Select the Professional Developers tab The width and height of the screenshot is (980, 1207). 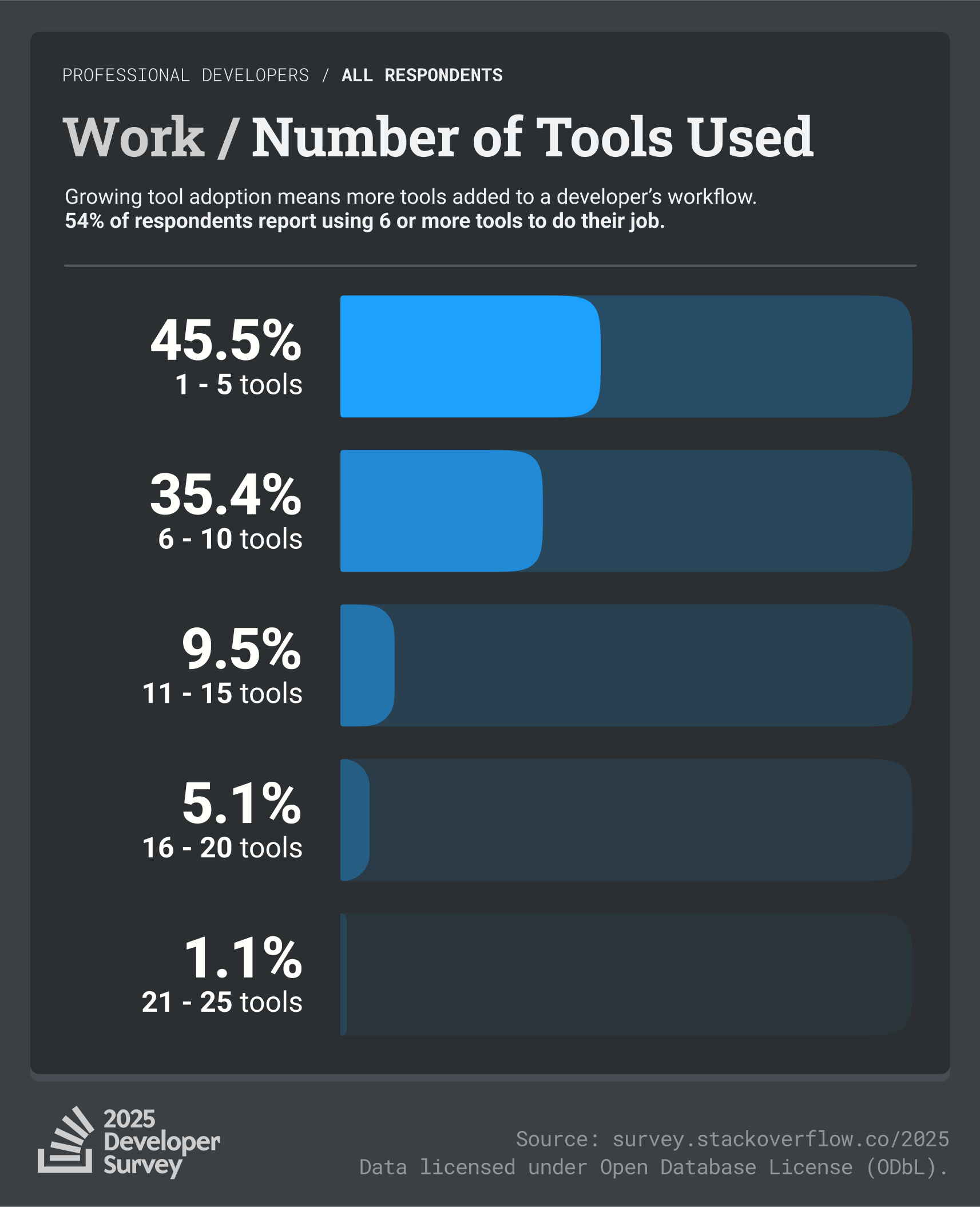click(x=185, y=76)
